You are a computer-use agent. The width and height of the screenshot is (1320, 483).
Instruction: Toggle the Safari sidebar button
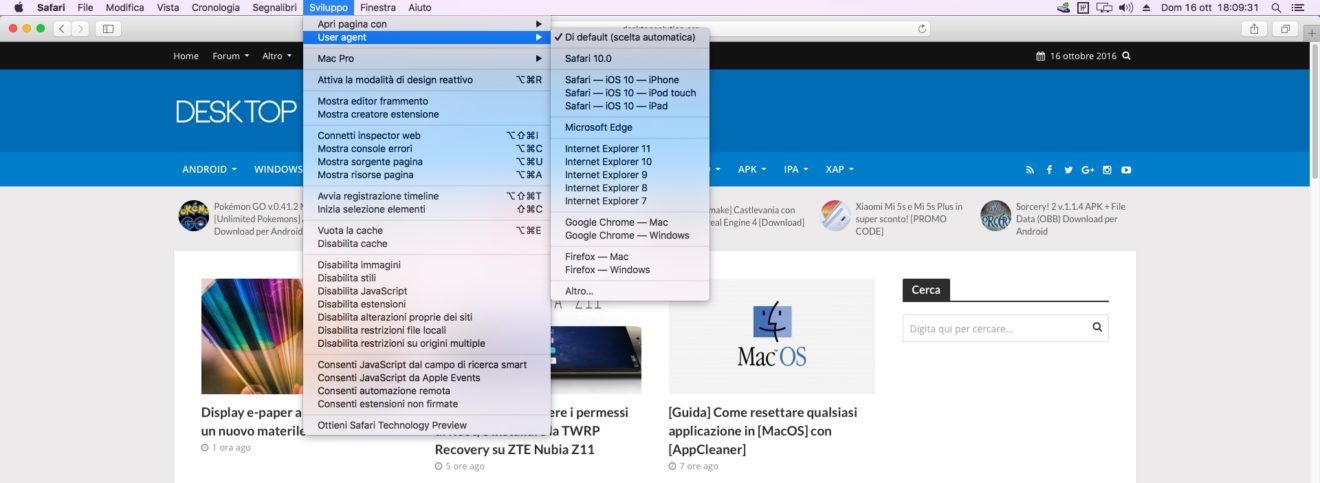[x=108, y=29]
